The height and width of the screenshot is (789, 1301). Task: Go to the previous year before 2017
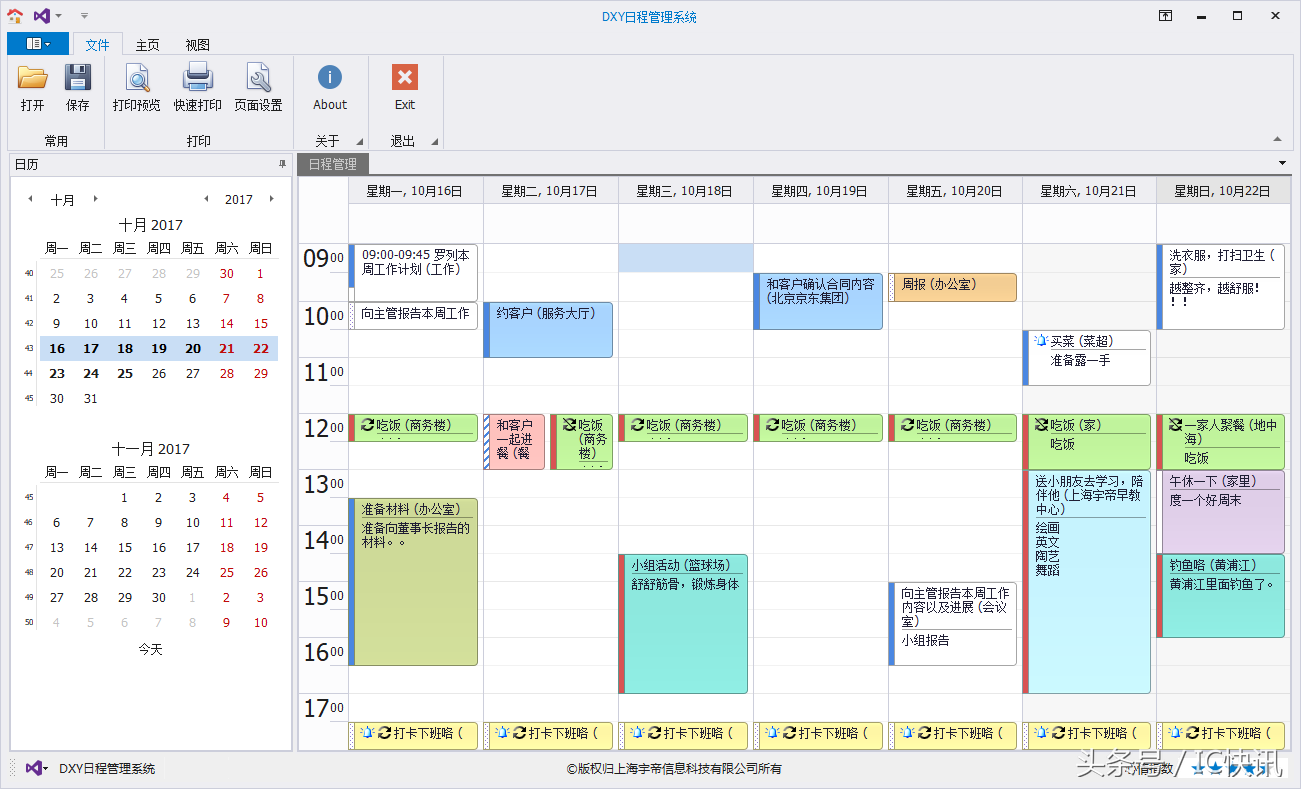tap(206, 199)
